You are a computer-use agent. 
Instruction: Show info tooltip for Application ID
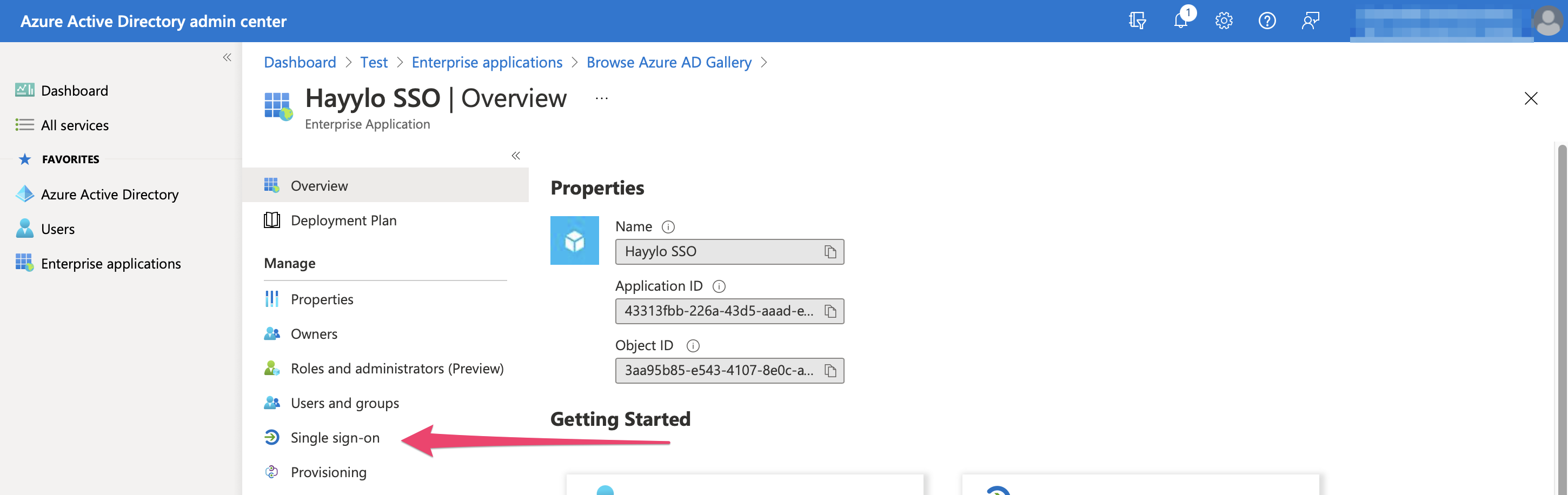tap(719, 286)
